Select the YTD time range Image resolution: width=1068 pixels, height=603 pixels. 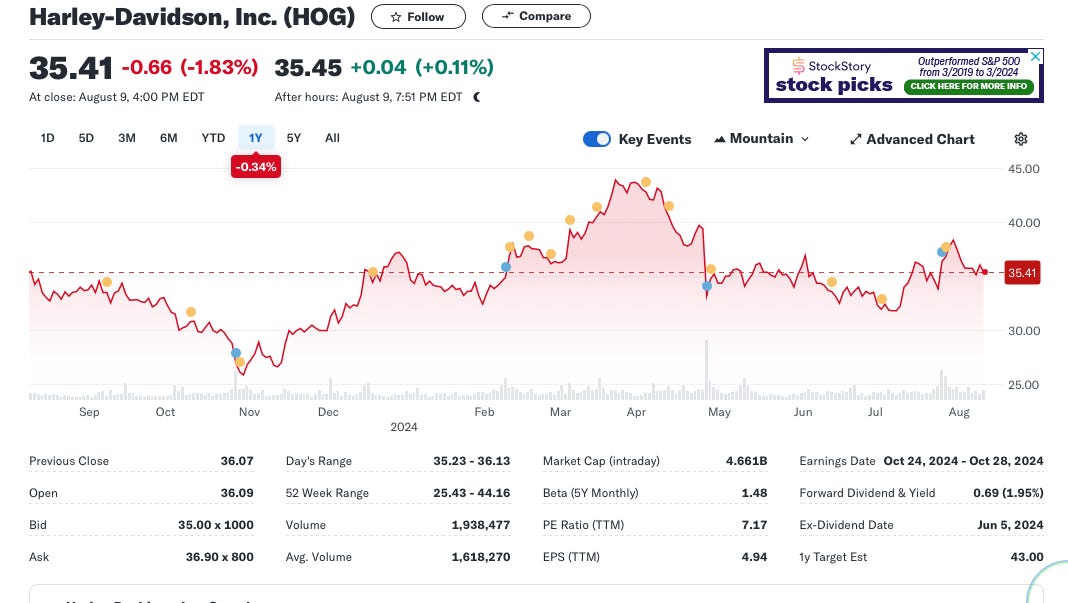213,138
